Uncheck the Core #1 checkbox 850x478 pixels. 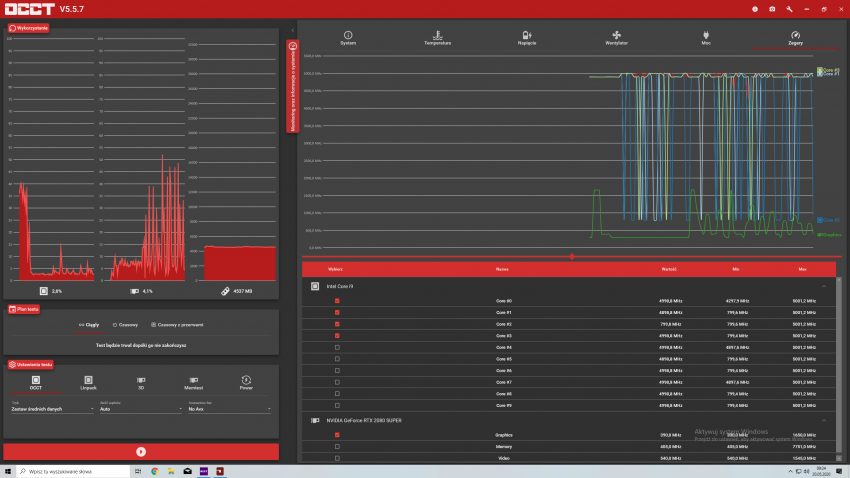pos(337,313)
